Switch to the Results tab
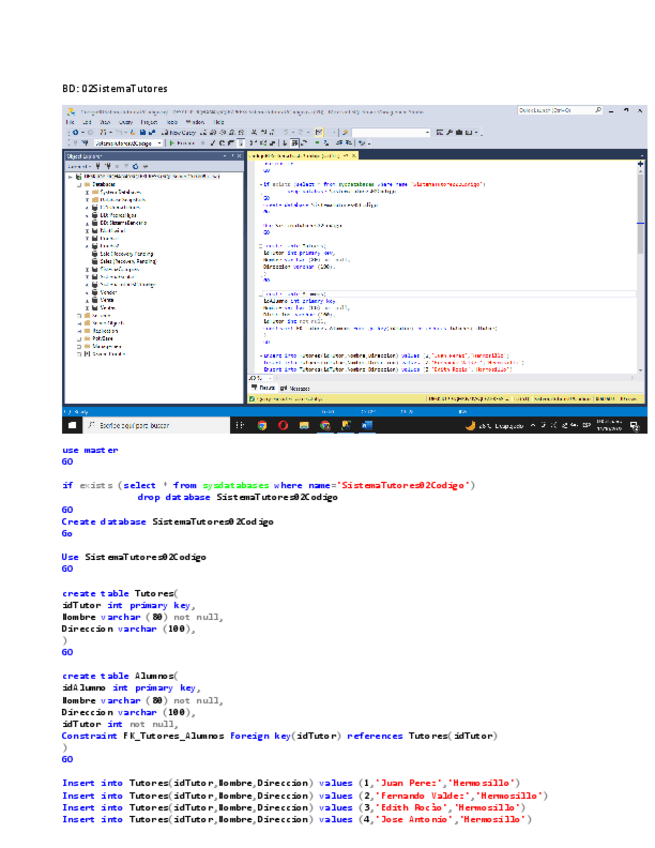Screen dimensions: 655x848 266,387
